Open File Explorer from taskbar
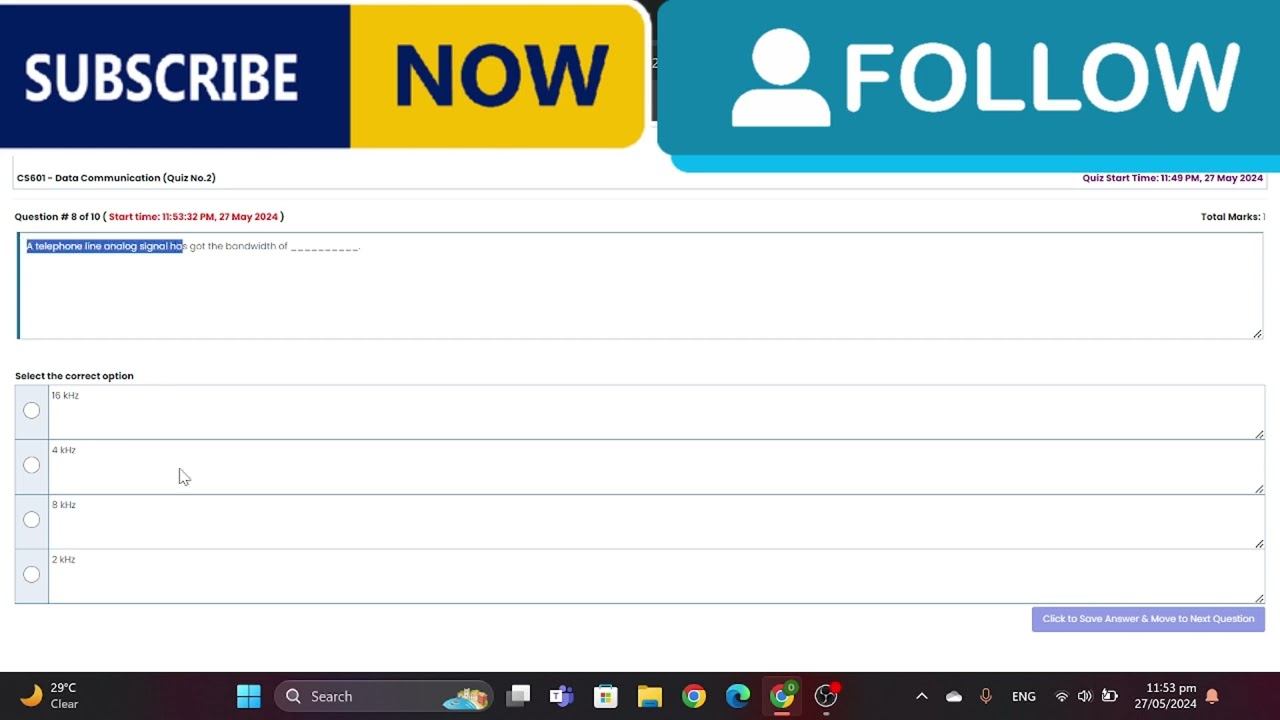 click(x=650, y=696)
